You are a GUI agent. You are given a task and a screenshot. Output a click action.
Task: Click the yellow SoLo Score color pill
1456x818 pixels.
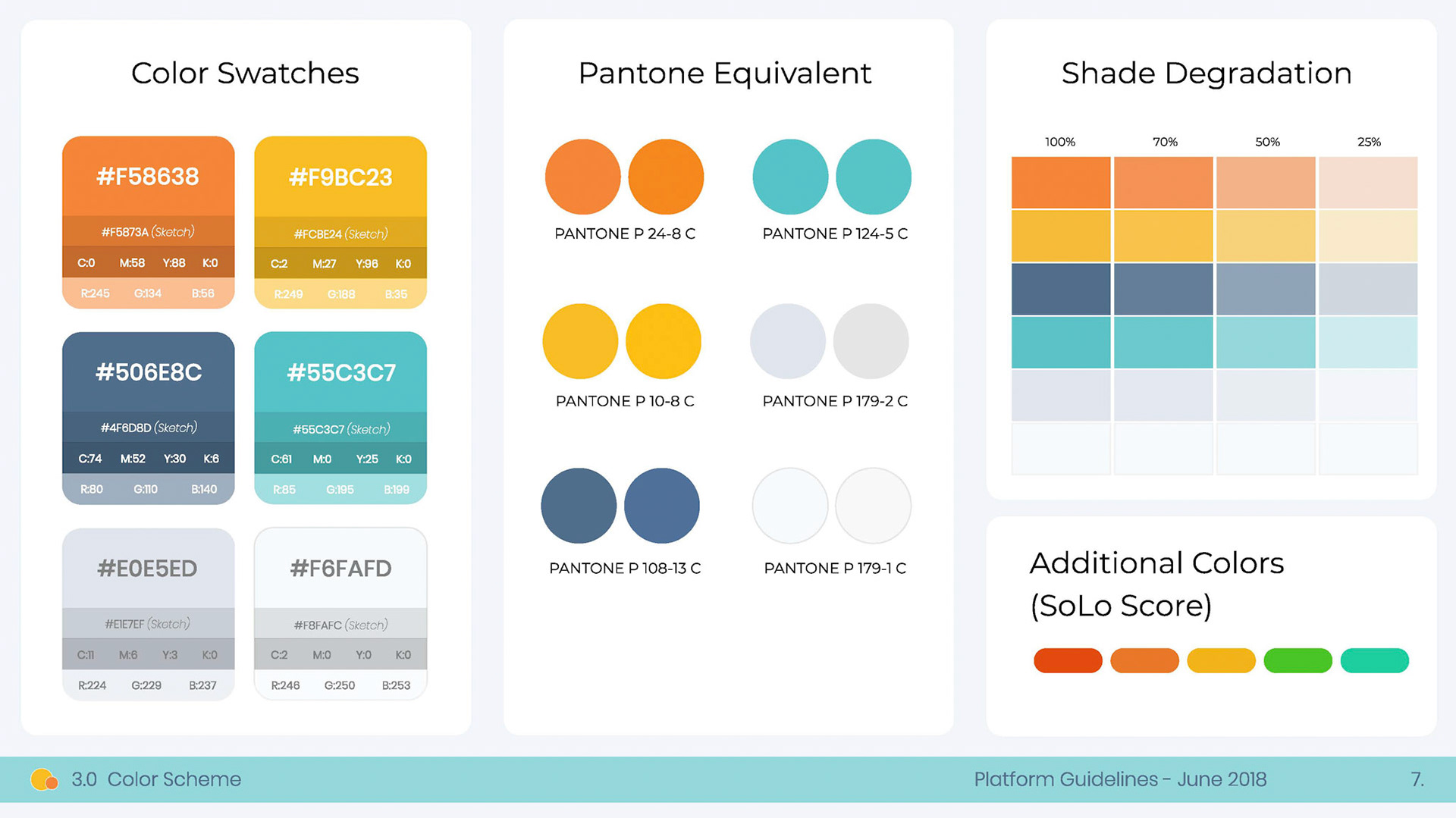click(1221, 660)
